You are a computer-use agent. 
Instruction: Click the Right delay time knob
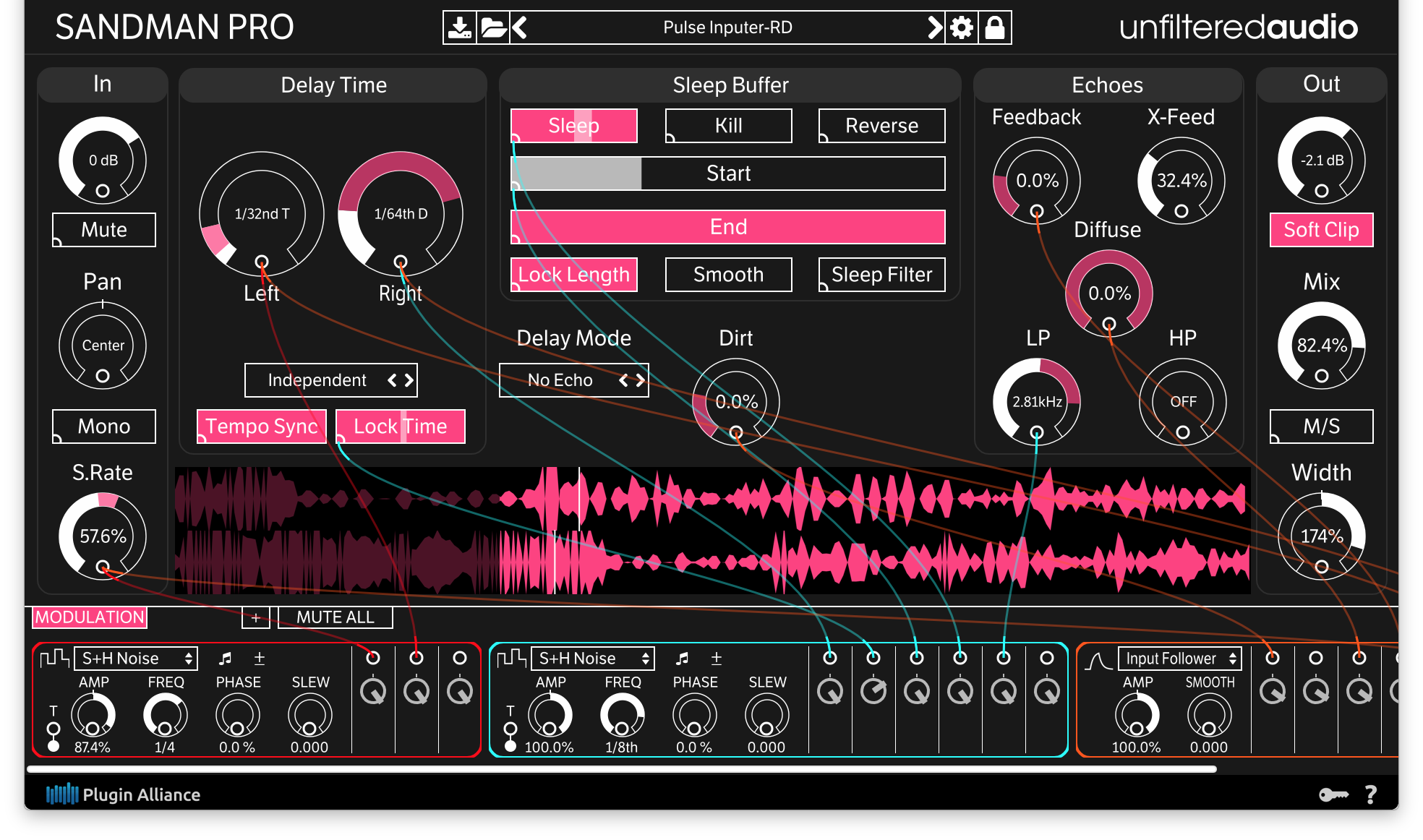(401, 214)
